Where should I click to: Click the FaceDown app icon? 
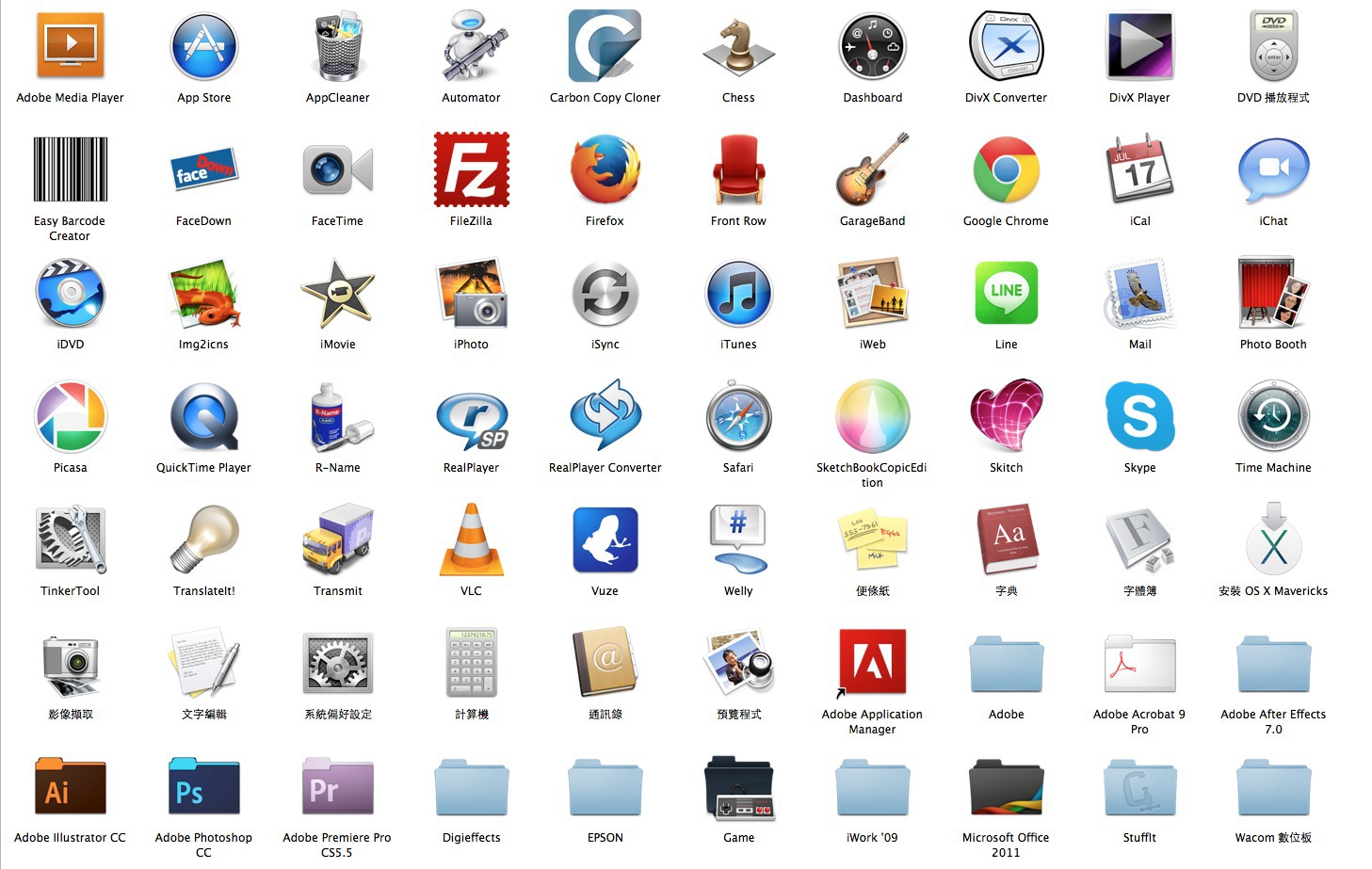click(204, 169)
